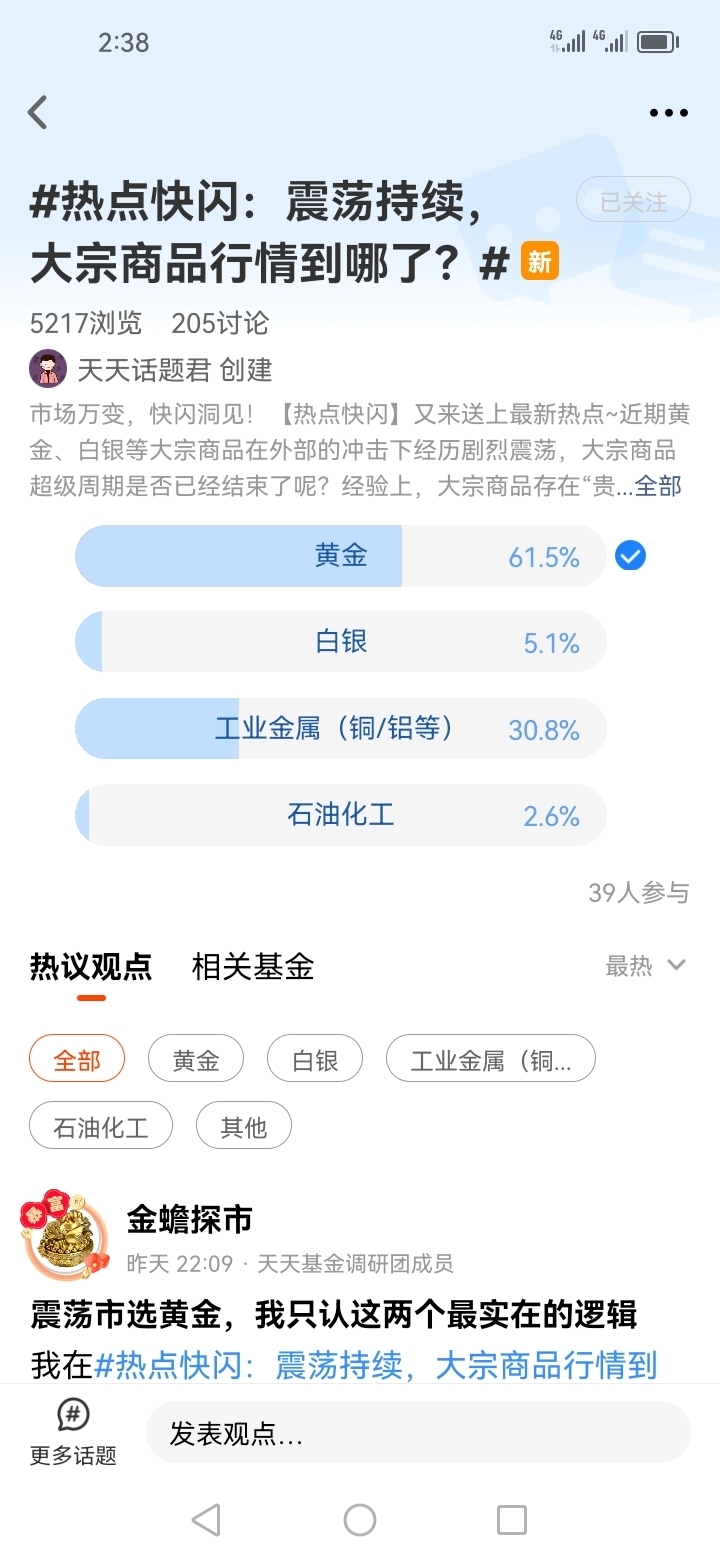Switch to the 相关基金 tab
The height and width of the screenshot is (1560, 720).
[253, 967]
